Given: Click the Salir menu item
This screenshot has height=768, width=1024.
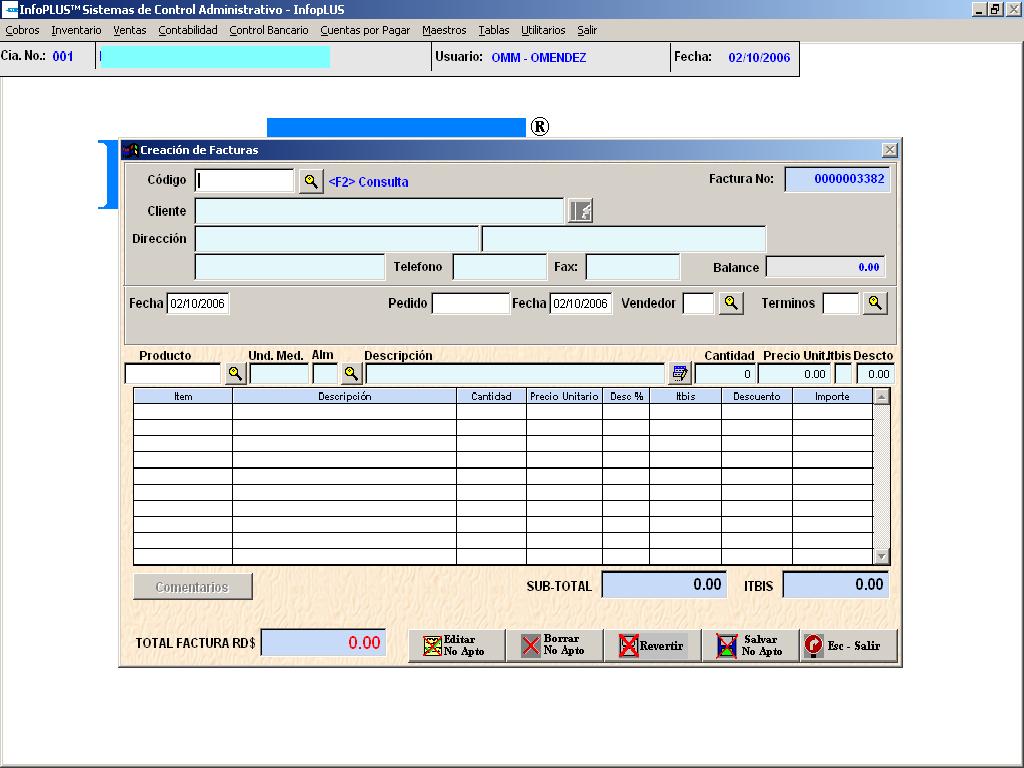Looking at the screenshot, I should (x=587, y=30).
